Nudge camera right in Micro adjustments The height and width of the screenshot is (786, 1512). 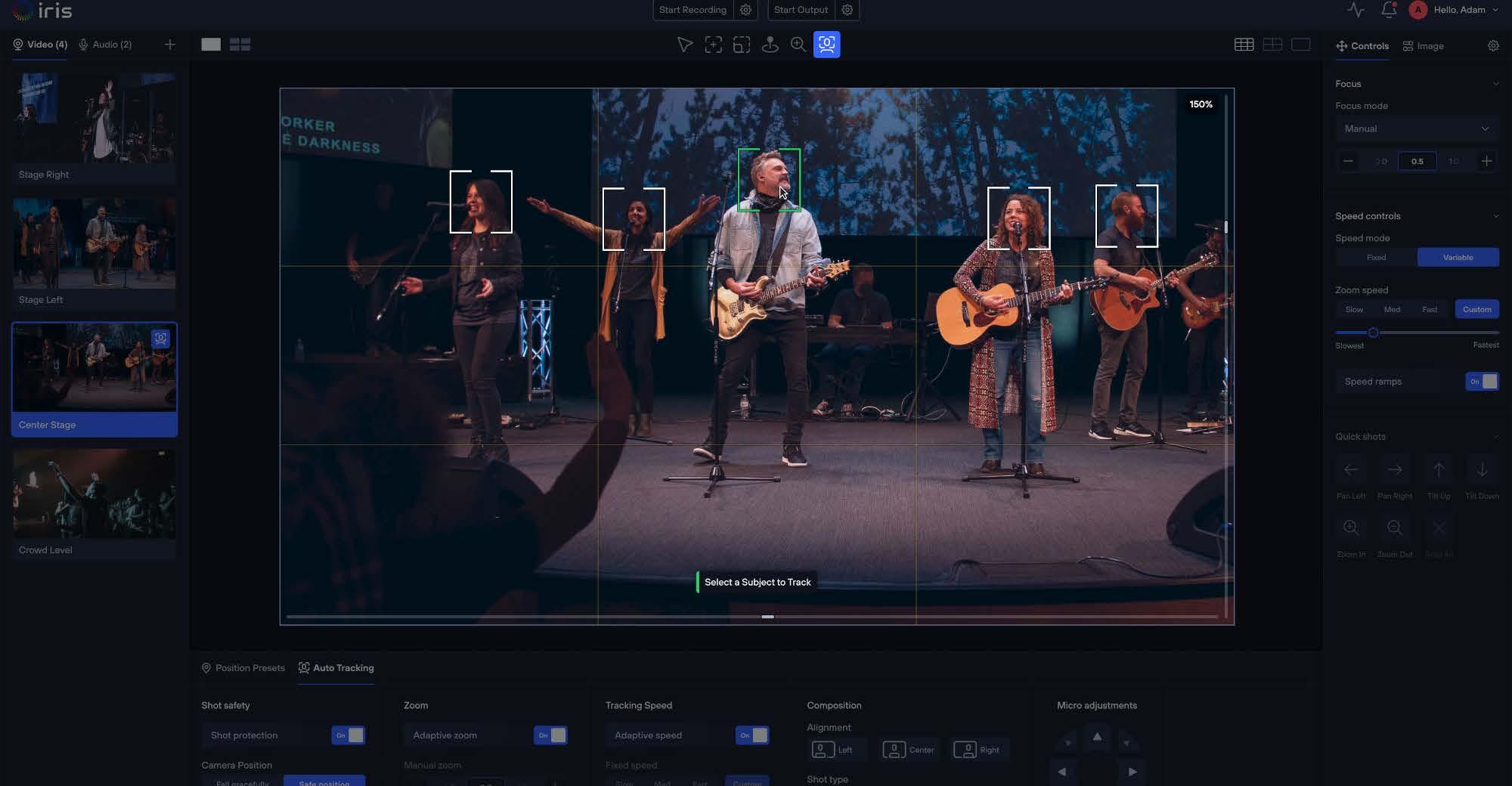click(1132, 772)
